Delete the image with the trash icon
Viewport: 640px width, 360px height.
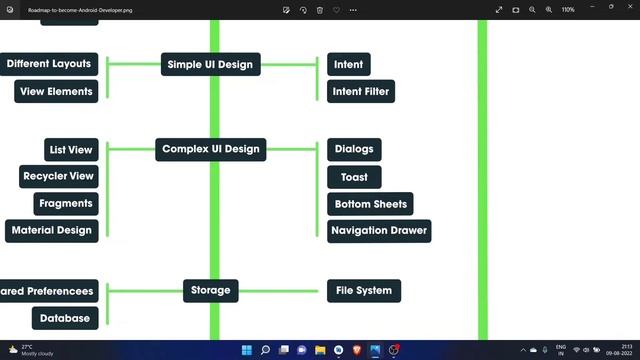[x=320, y=10]
